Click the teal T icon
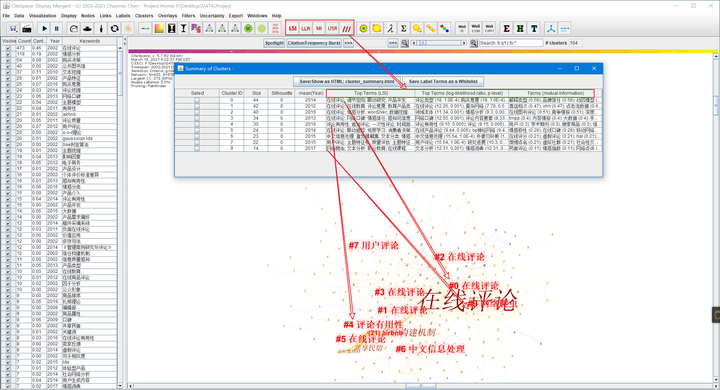The image size is (720, 390). point(534,28)
